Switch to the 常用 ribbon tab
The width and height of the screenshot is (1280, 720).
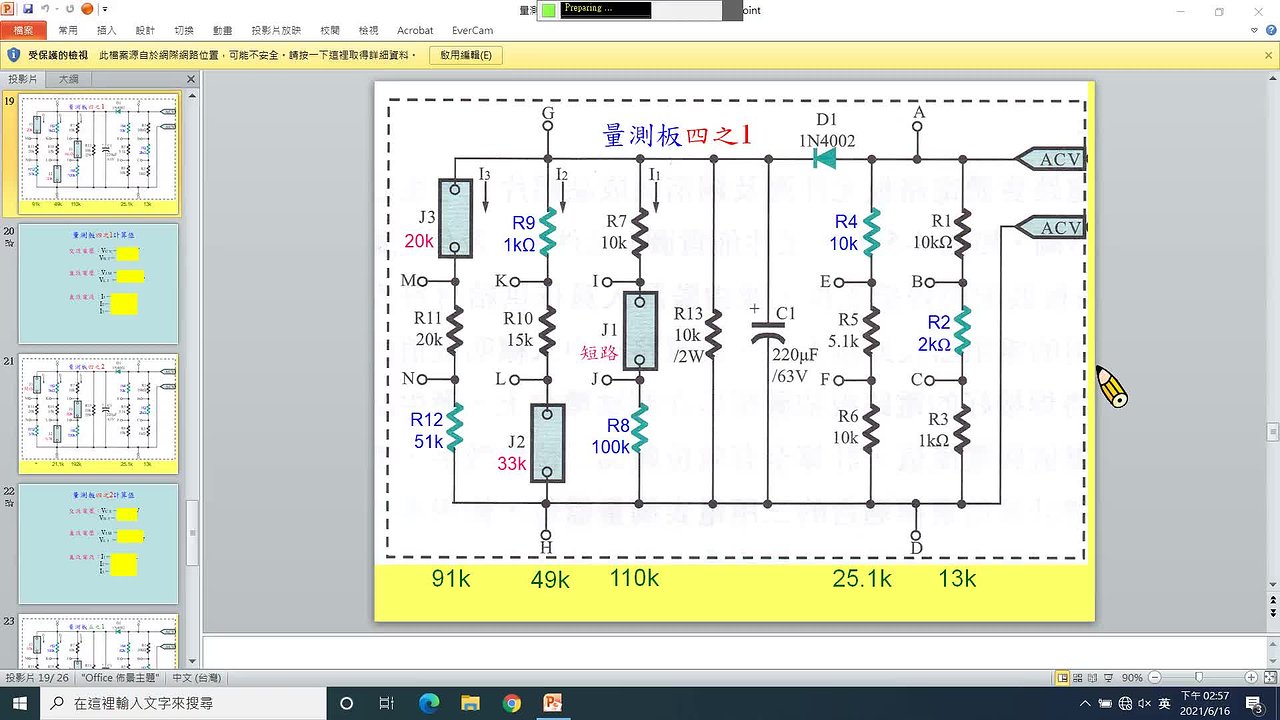[68, 31]
